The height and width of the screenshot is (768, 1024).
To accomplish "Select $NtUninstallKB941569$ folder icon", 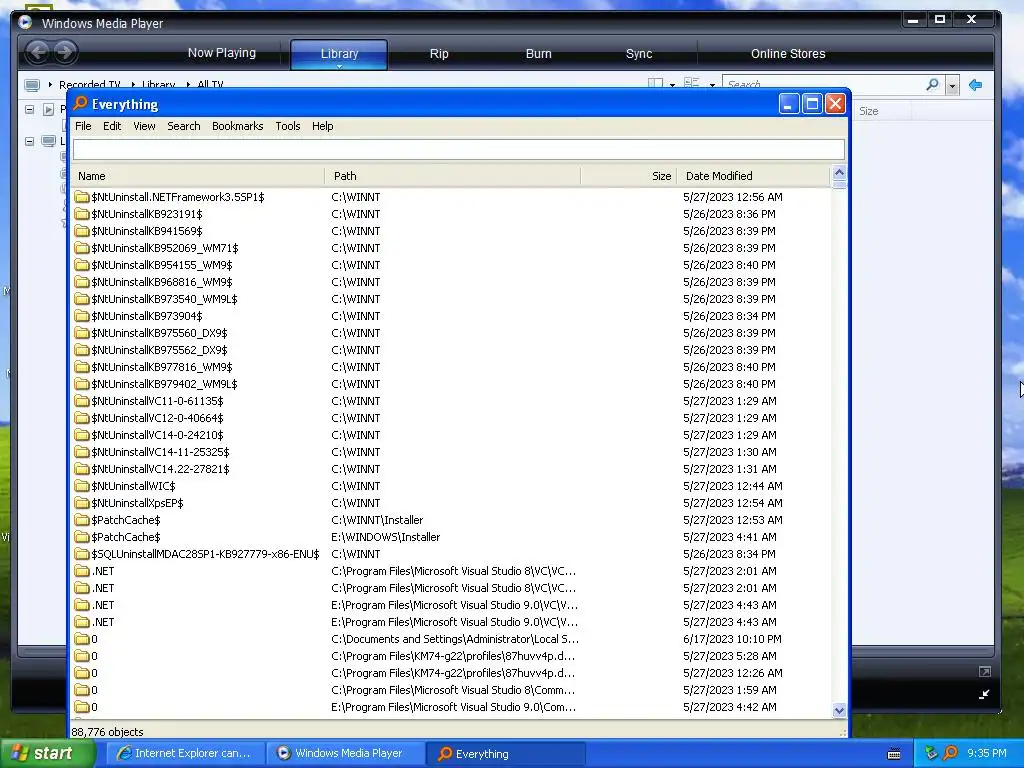I will (x=82, y=231).
